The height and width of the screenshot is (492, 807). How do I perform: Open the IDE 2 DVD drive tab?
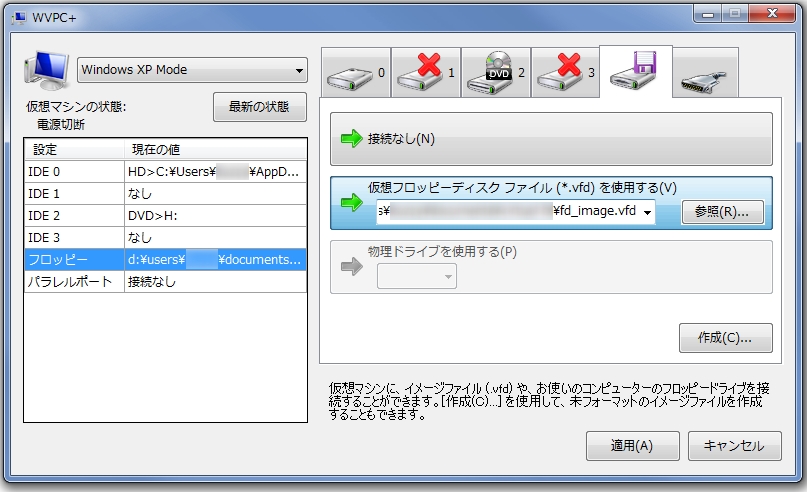(496, 72)
